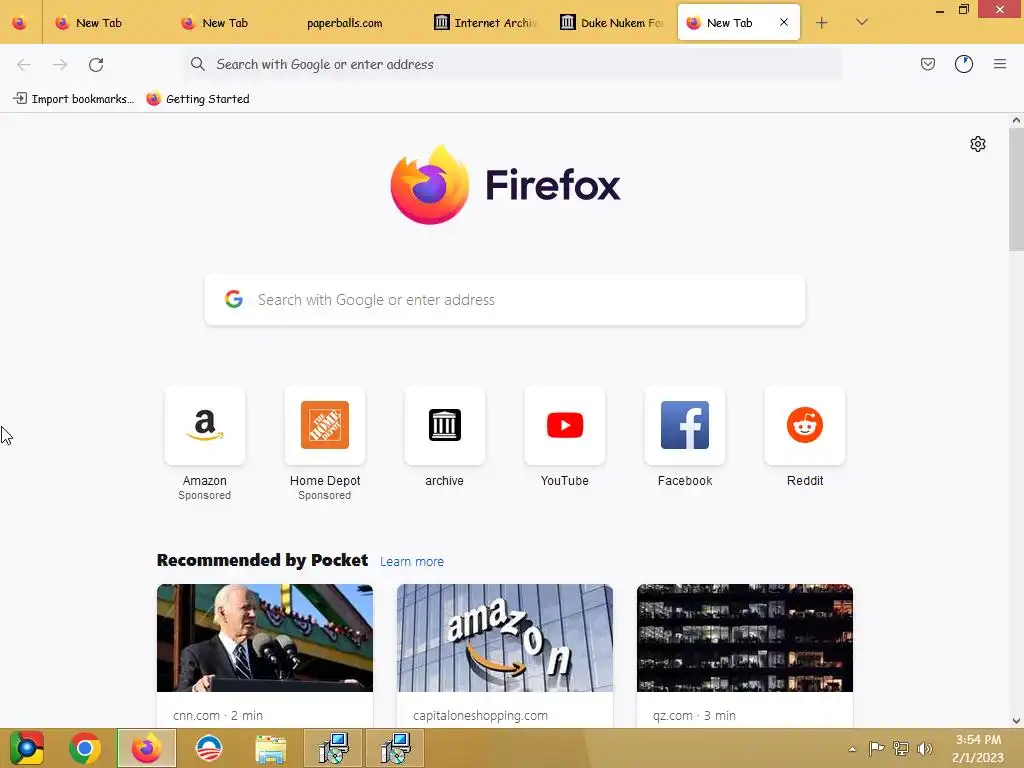1024x768 pixels.
Task: Open the first taskbar browser icon
Action: [x=27, y=748]
